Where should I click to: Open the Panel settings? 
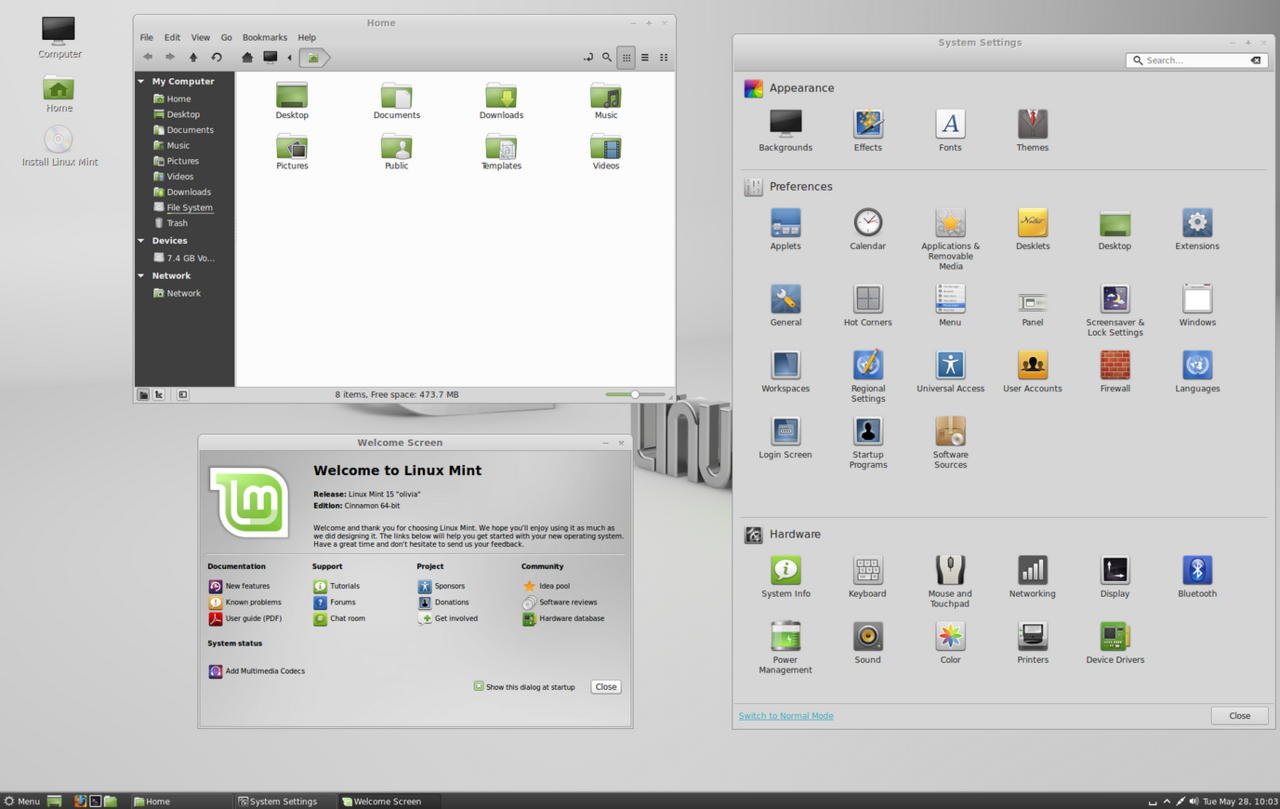coord(1032,305)
